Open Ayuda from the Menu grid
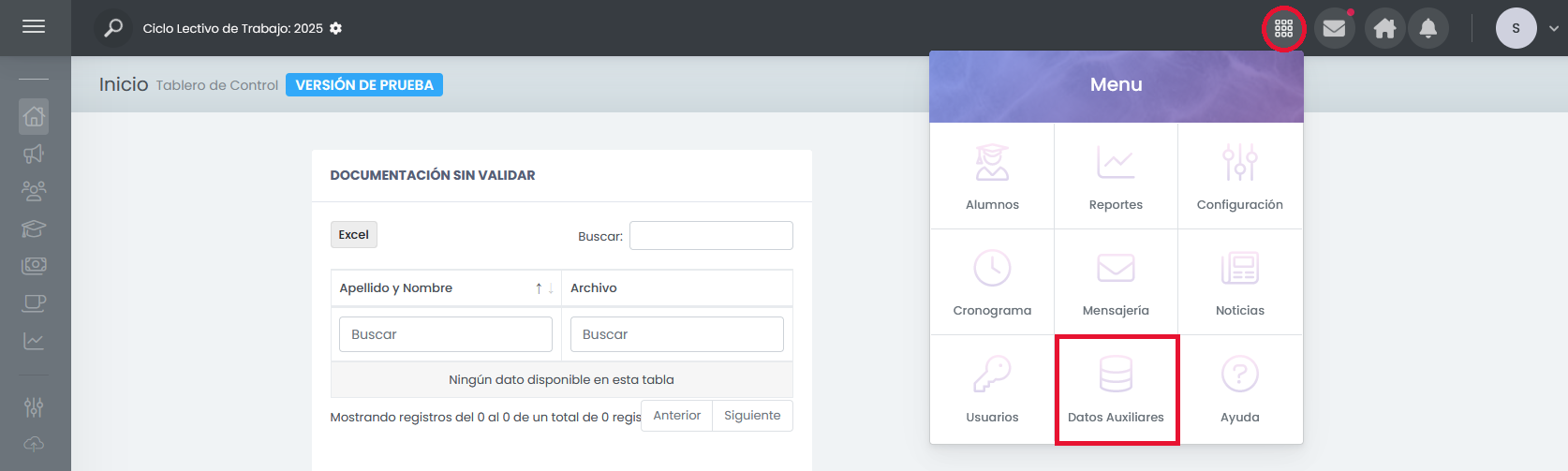 1240,389
